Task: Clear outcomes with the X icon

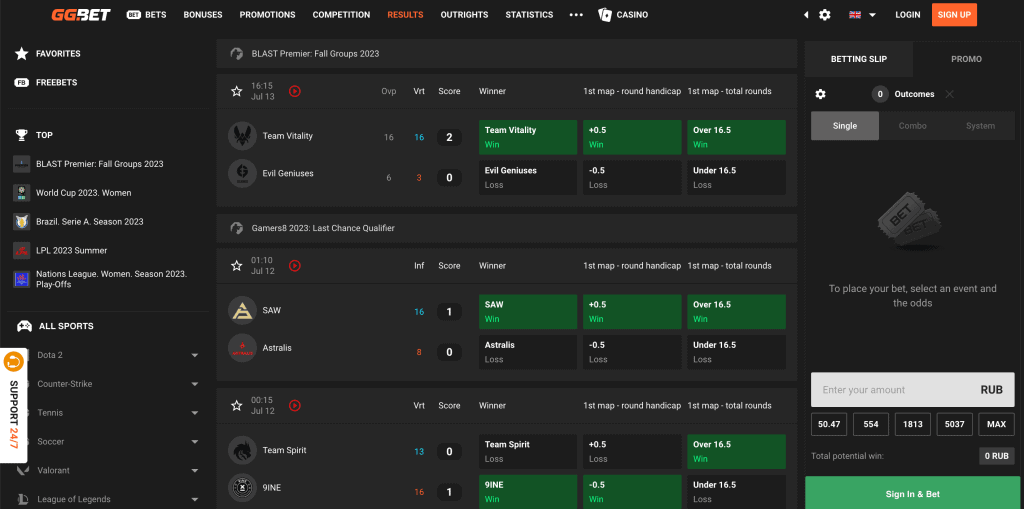Action: [x=950, y=94]
